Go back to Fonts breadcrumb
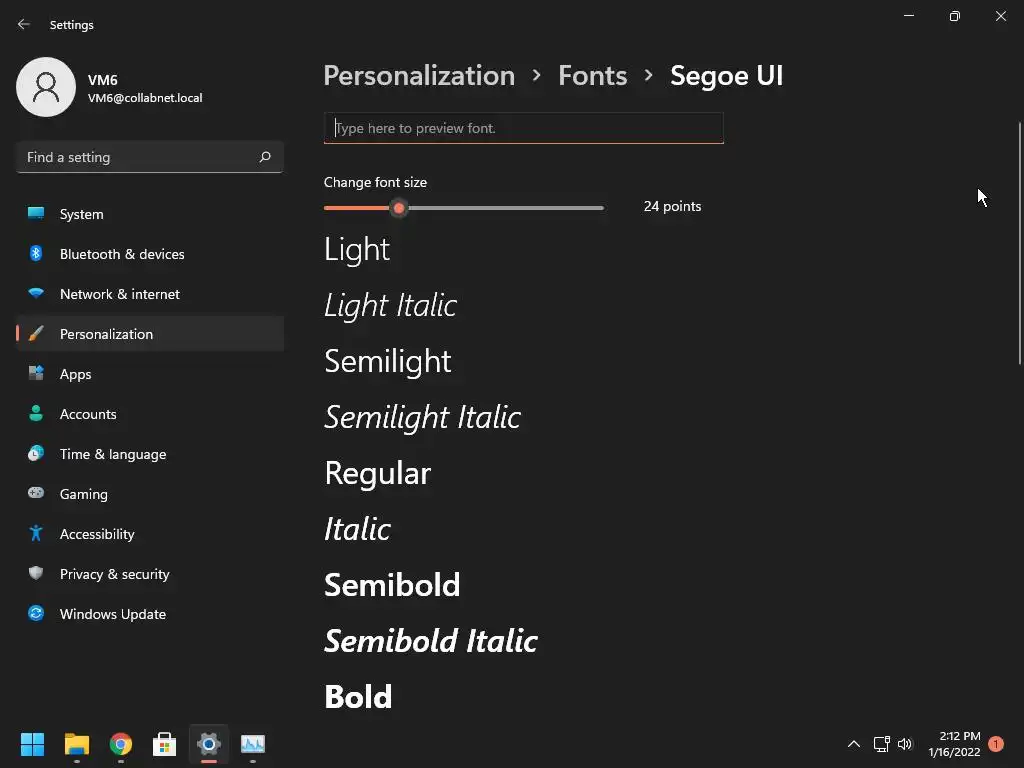This screenshot has height=768, width=1024. pyautogui.click(x=592, y=76)
